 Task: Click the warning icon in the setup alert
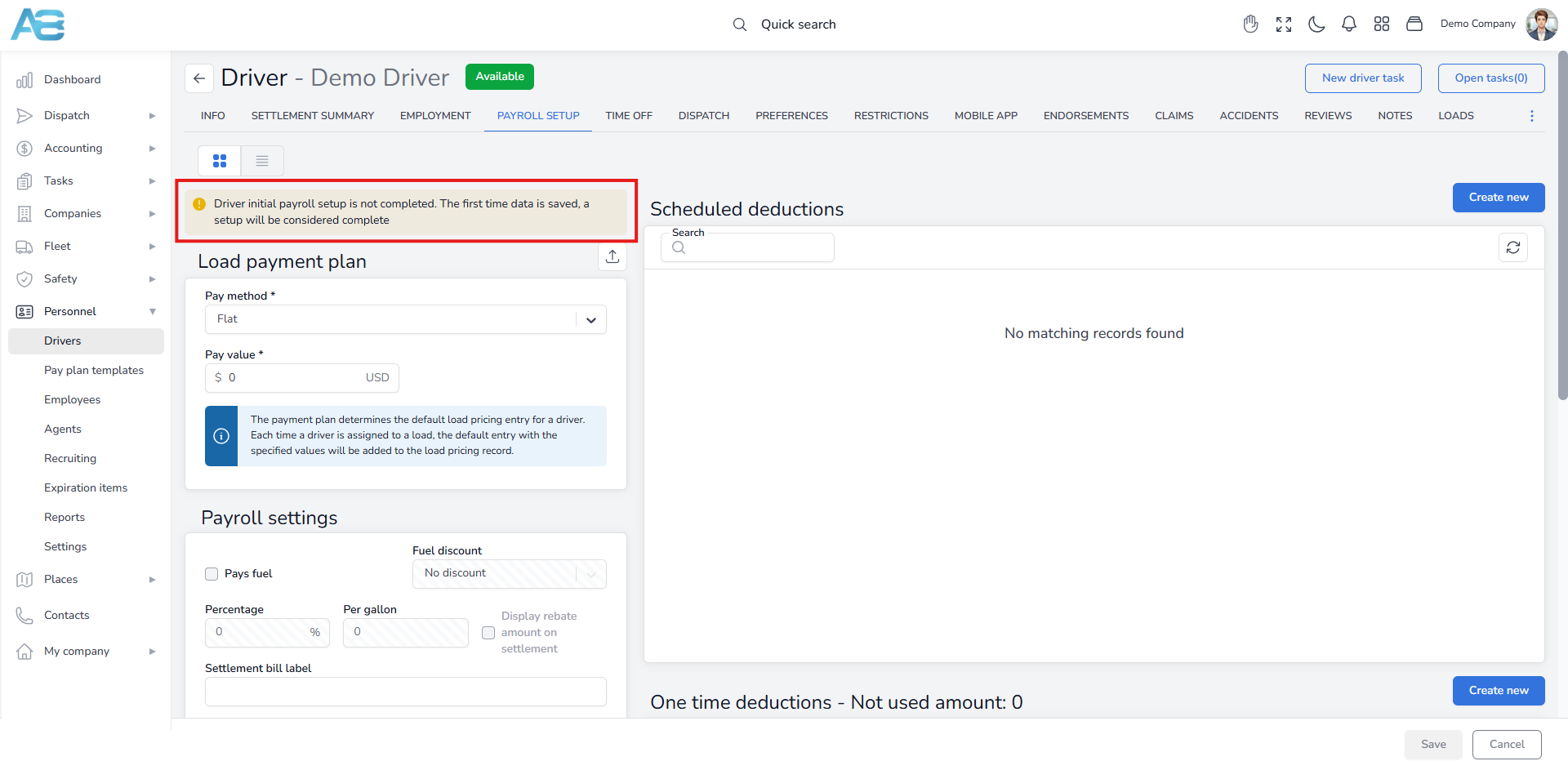pos(199,204)
